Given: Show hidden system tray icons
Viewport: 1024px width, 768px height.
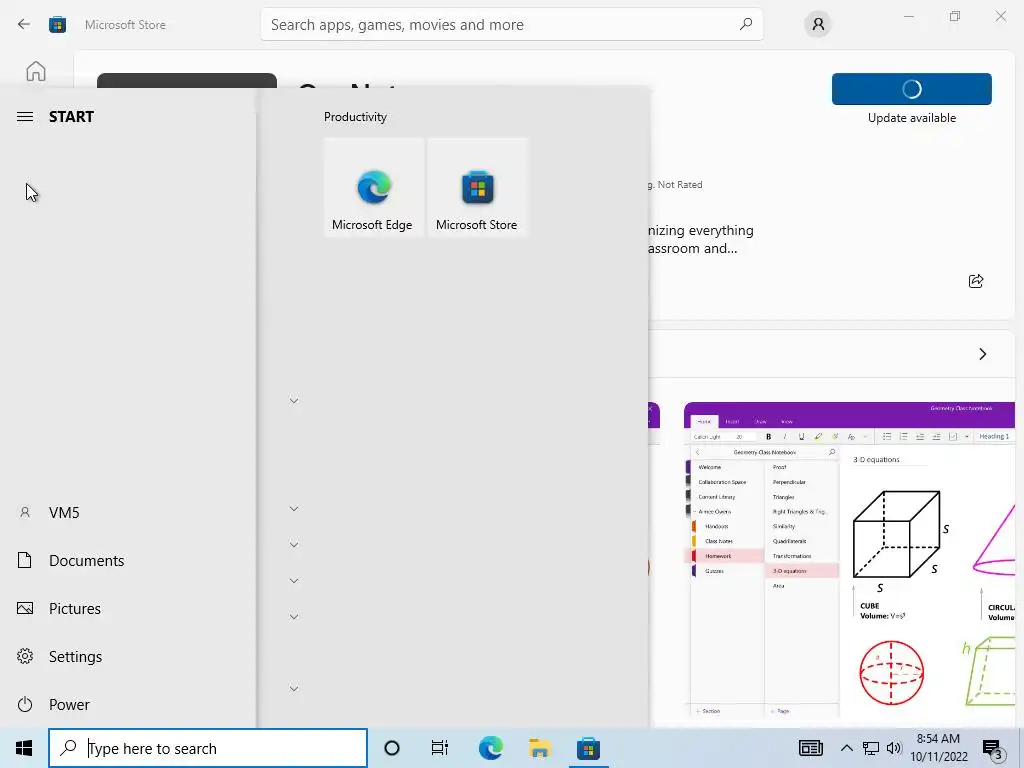Looking at the screenshot, I should pos(846,748).
